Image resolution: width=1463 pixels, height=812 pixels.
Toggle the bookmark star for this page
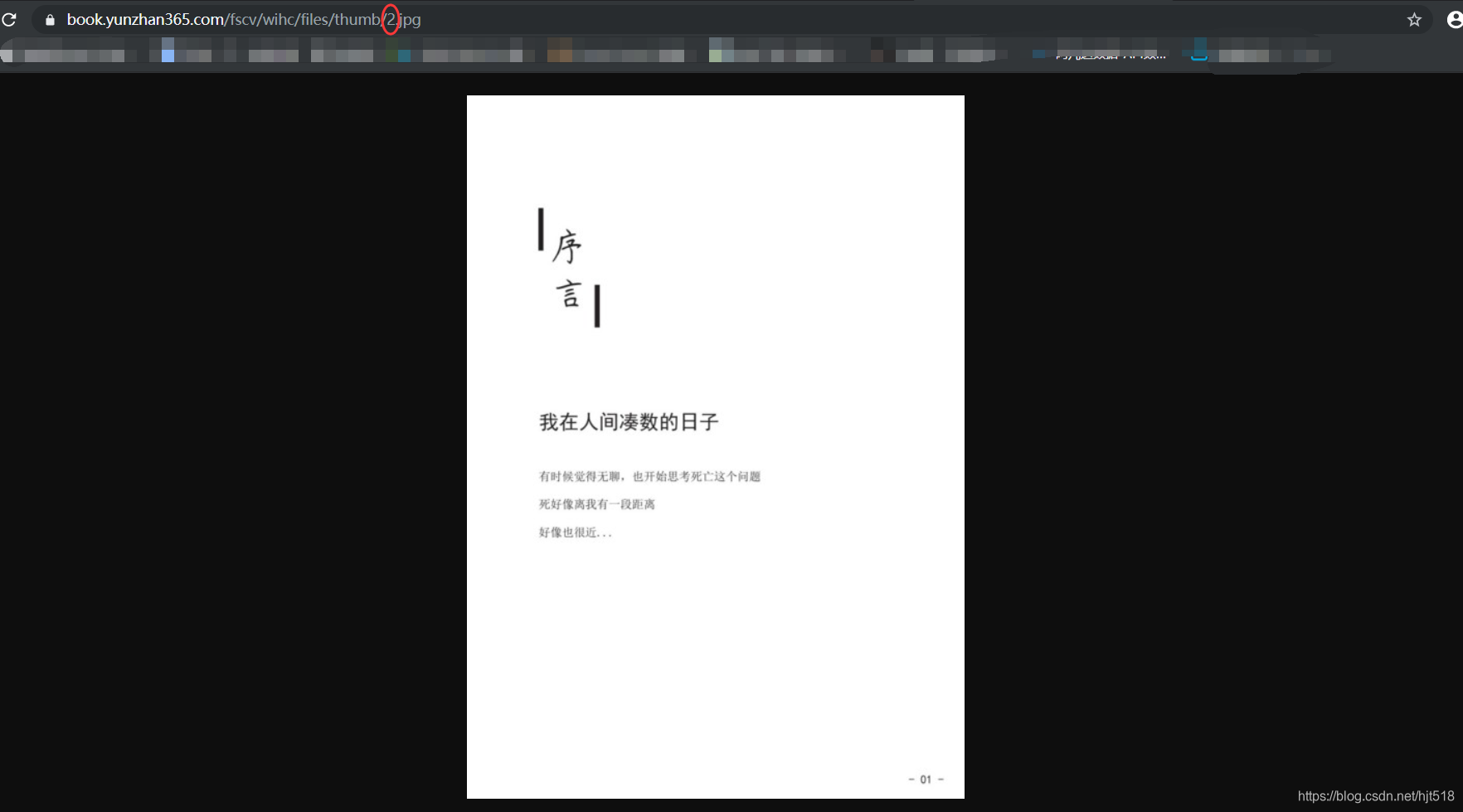point(1414,19)
